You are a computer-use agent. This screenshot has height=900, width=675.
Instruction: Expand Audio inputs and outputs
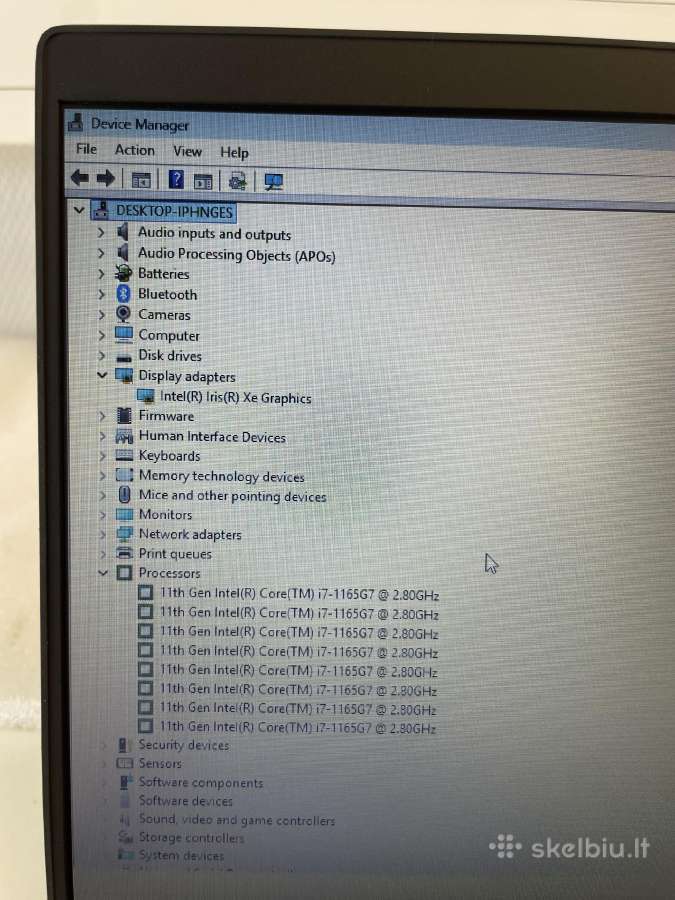tap(101, 232)
